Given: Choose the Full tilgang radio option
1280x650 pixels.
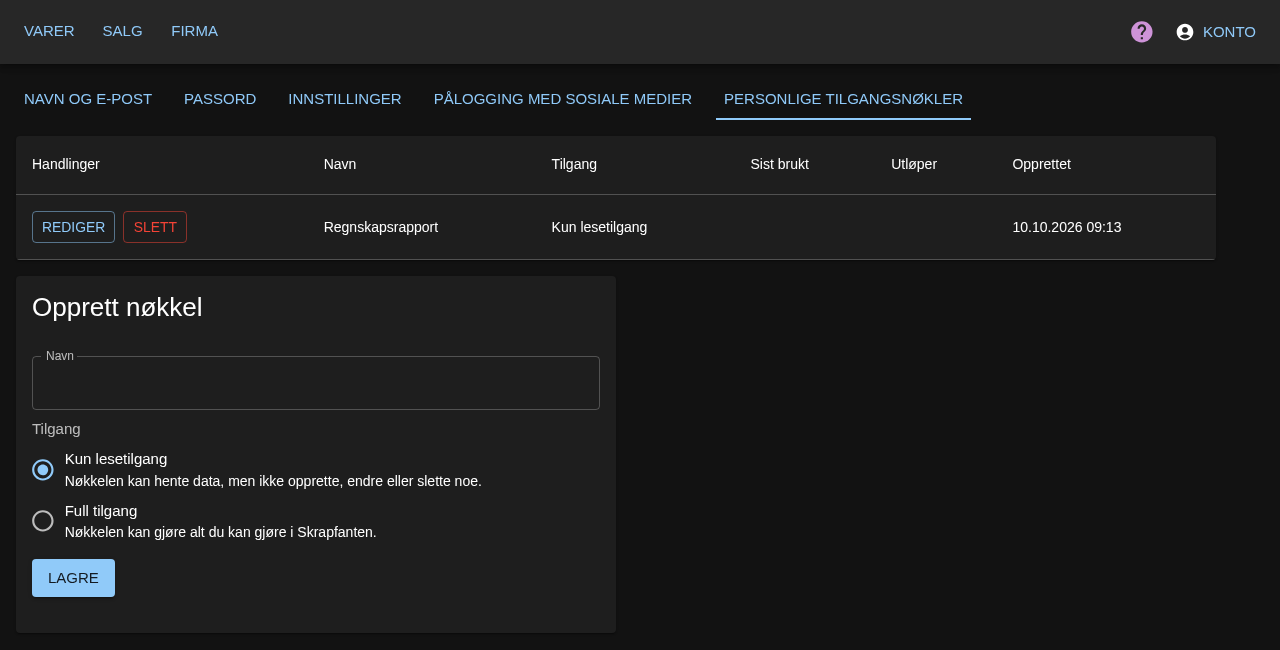Looking at the screenshot, I should 43,521.
